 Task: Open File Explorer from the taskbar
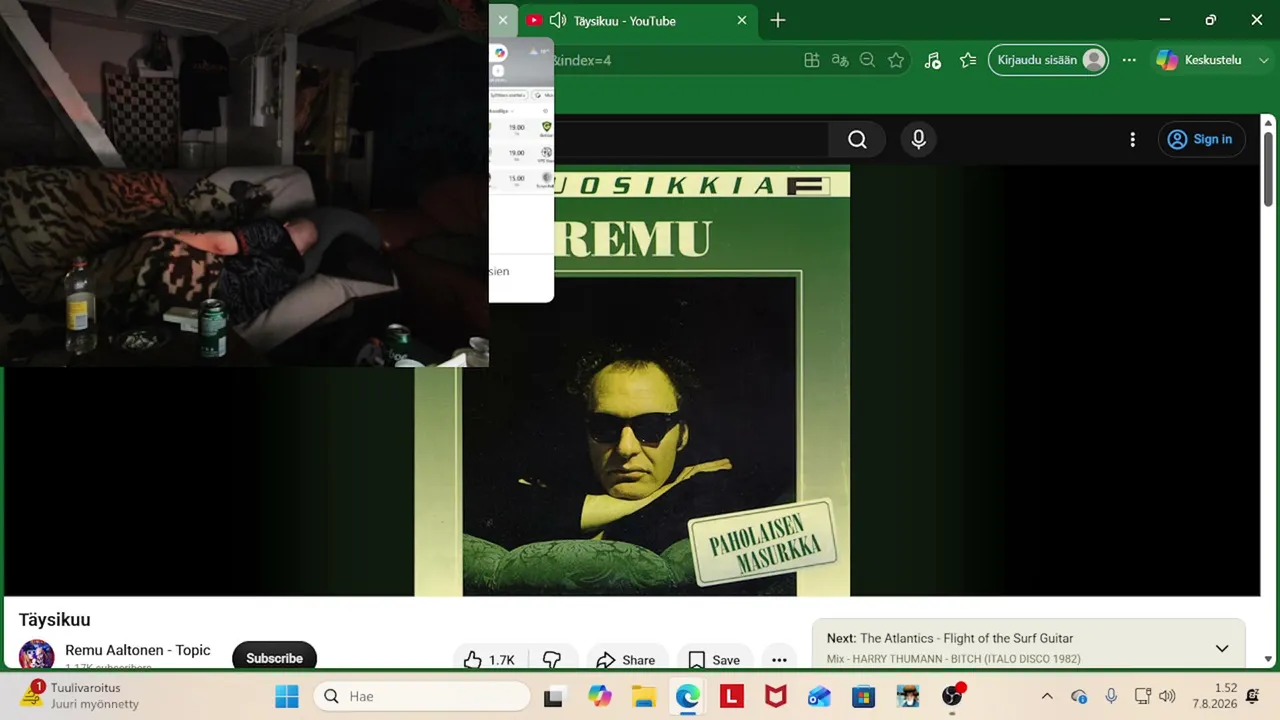(x=643, y=696)
